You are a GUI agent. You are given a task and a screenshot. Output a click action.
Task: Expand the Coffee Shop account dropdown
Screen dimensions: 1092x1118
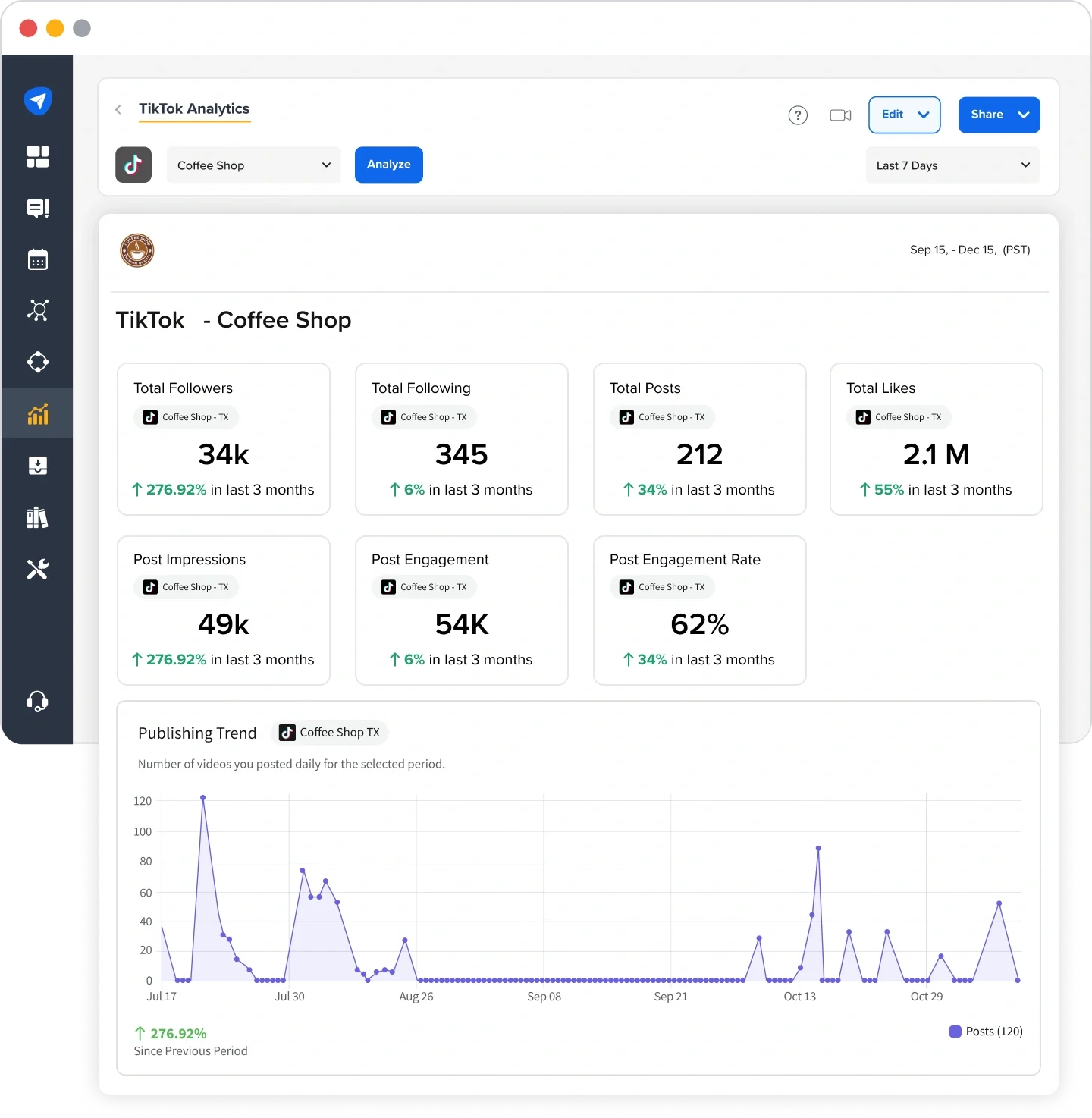pyautogui.click(x=253, y=165)
